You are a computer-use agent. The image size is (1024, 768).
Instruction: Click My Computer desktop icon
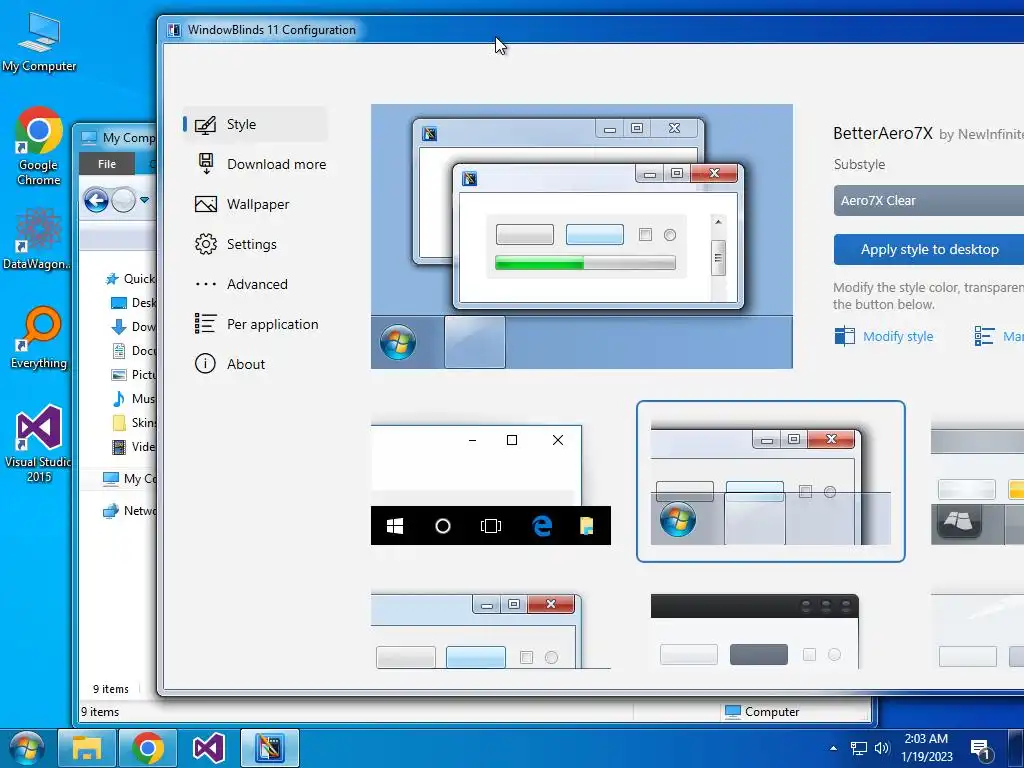39,42
